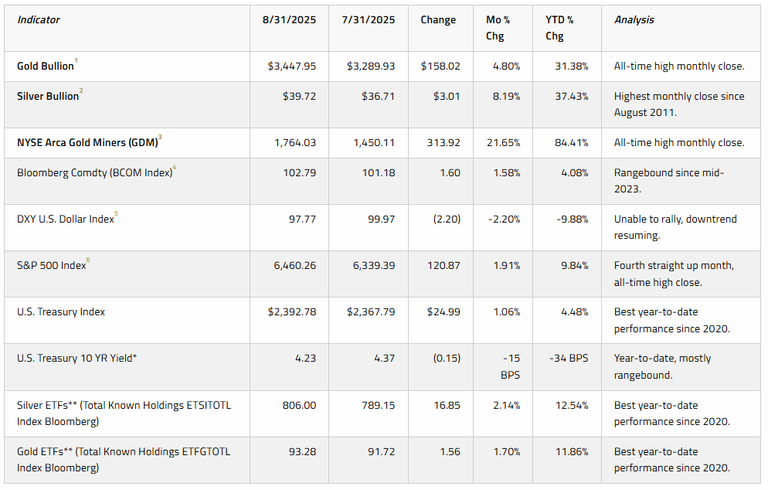Click the Analysis column header

[635, 20]
